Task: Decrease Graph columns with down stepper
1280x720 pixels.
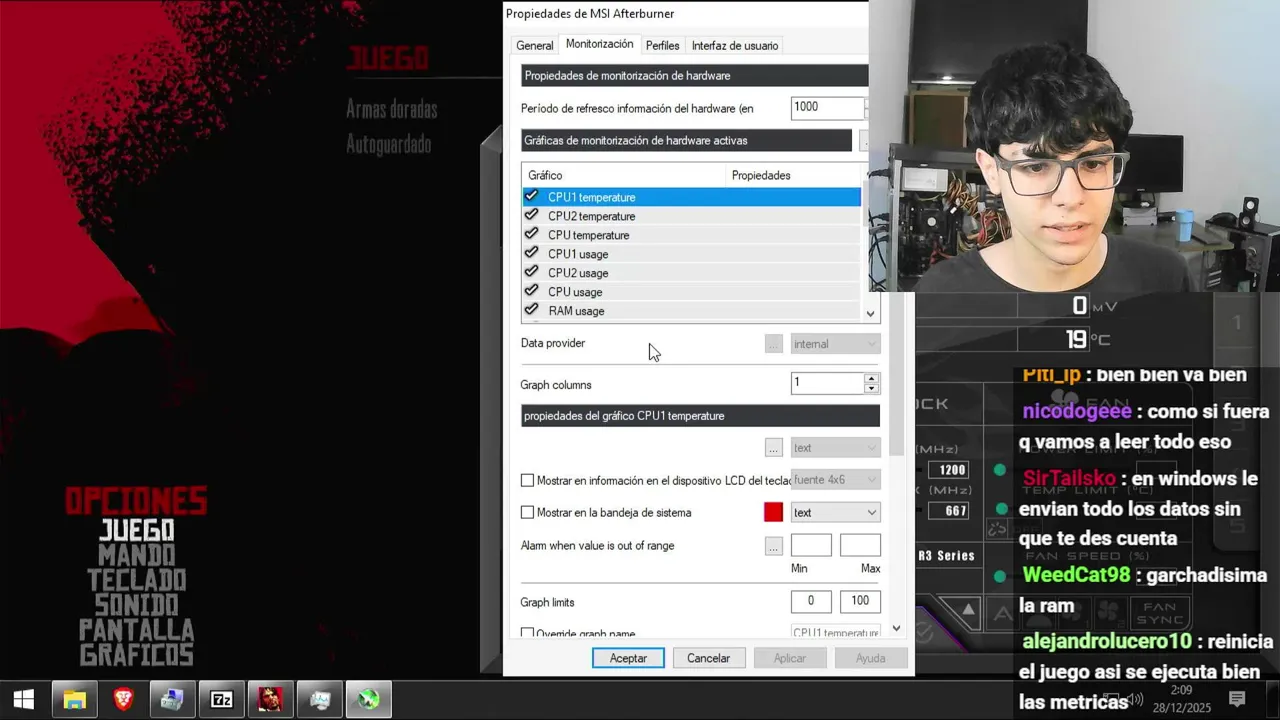Action: (x=872, y=388)
